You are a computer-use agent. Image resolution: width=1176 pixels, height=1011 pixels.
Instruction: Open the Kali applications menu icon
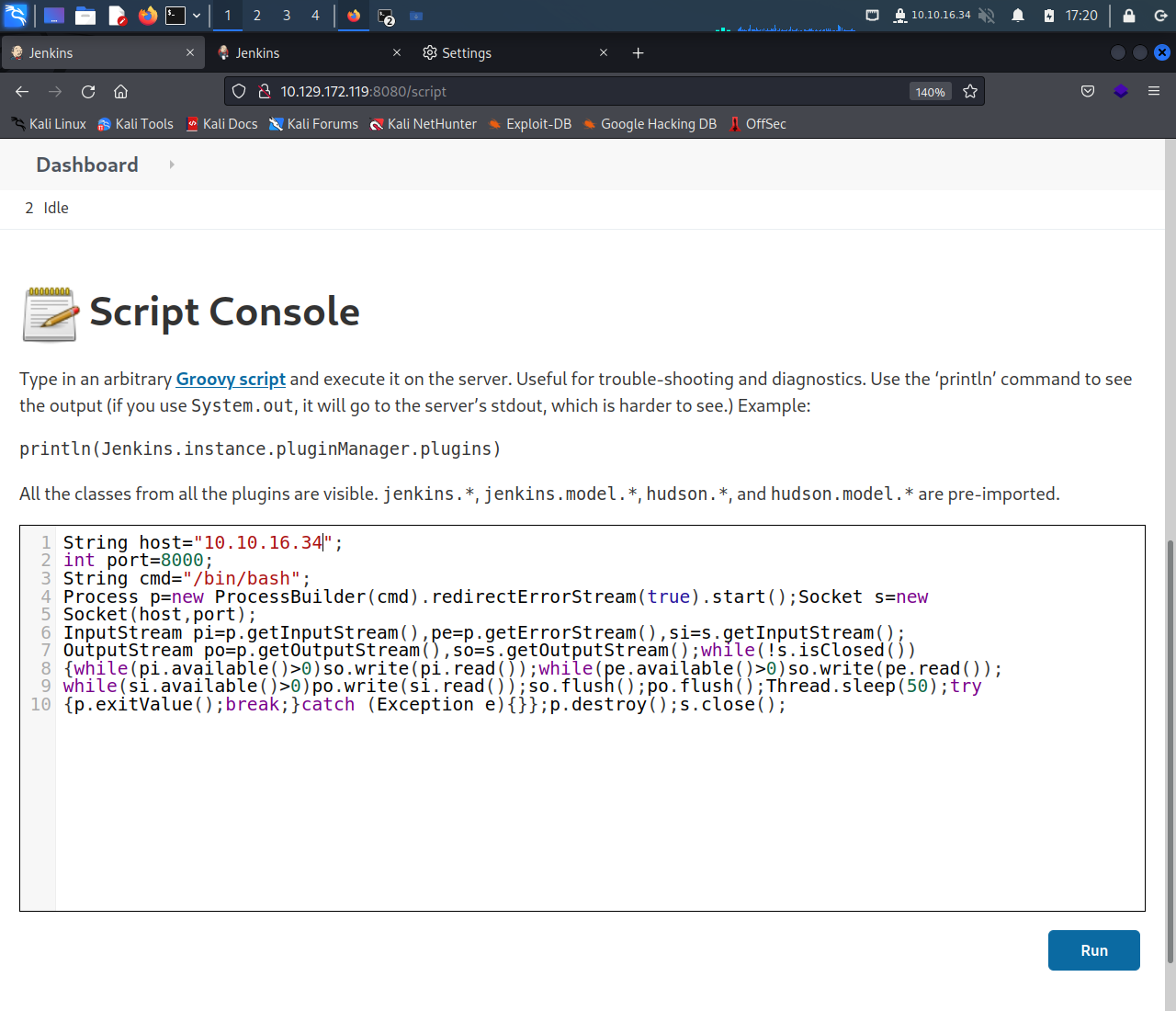coord(16,15)
